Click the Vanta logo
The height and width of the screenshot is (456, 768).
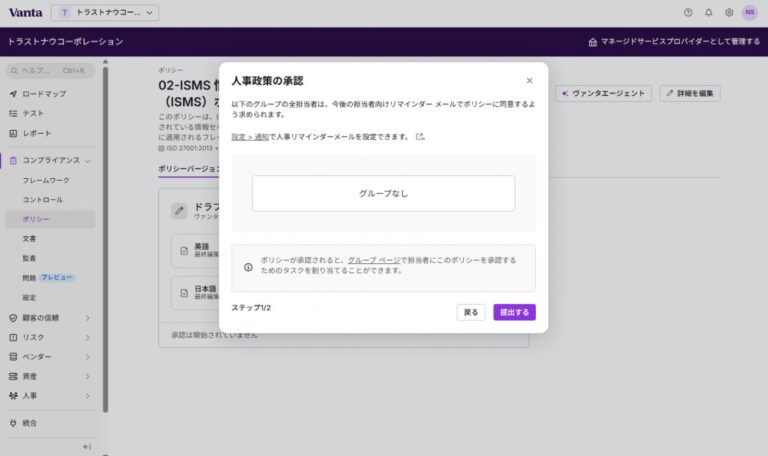pos(25,13)
